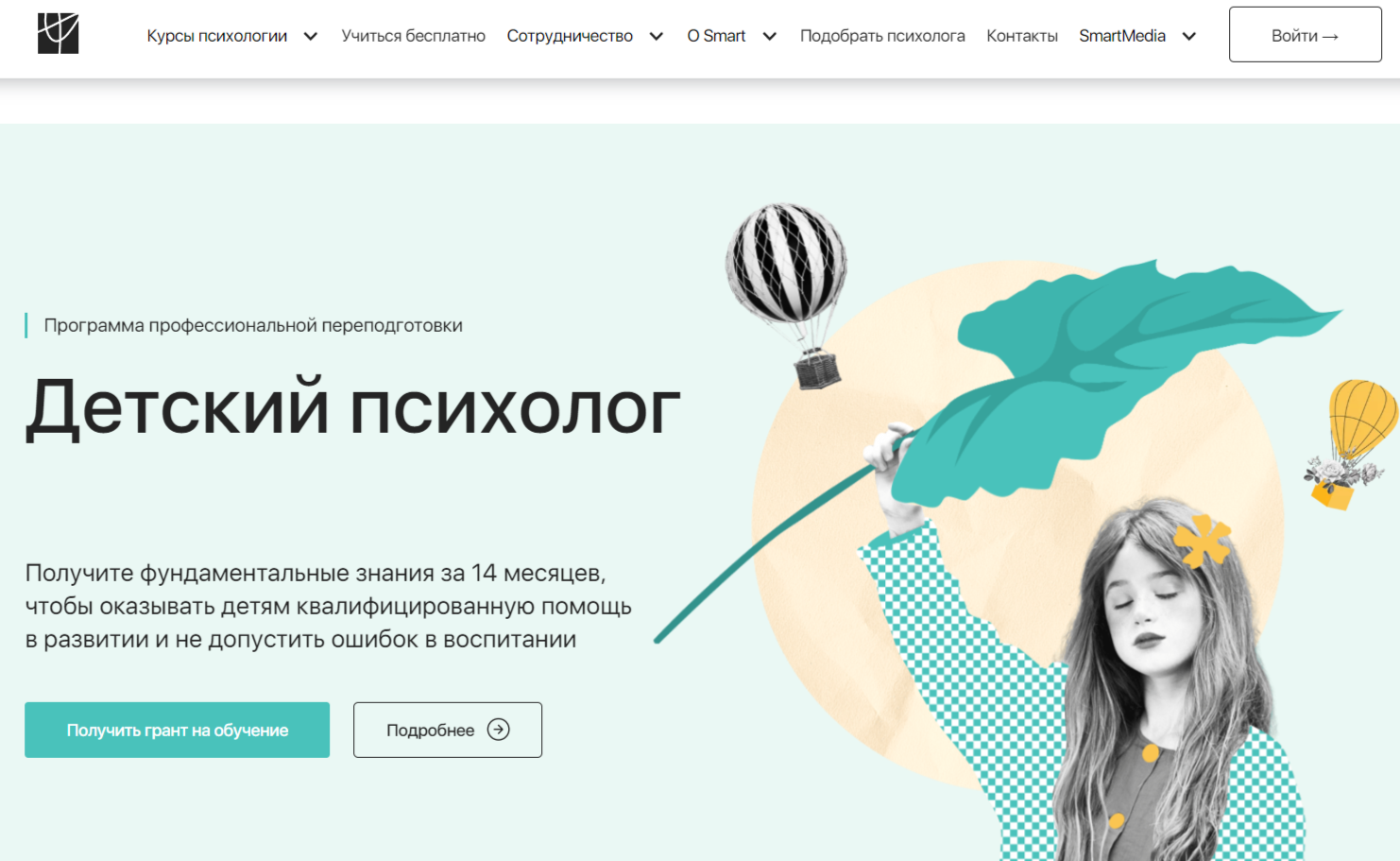The height and width of the screenshot is (861, 1400).
Task: Expand the SmartMedia dropdown chevron
Action: pyautogui.click(x=1189, y=36)
